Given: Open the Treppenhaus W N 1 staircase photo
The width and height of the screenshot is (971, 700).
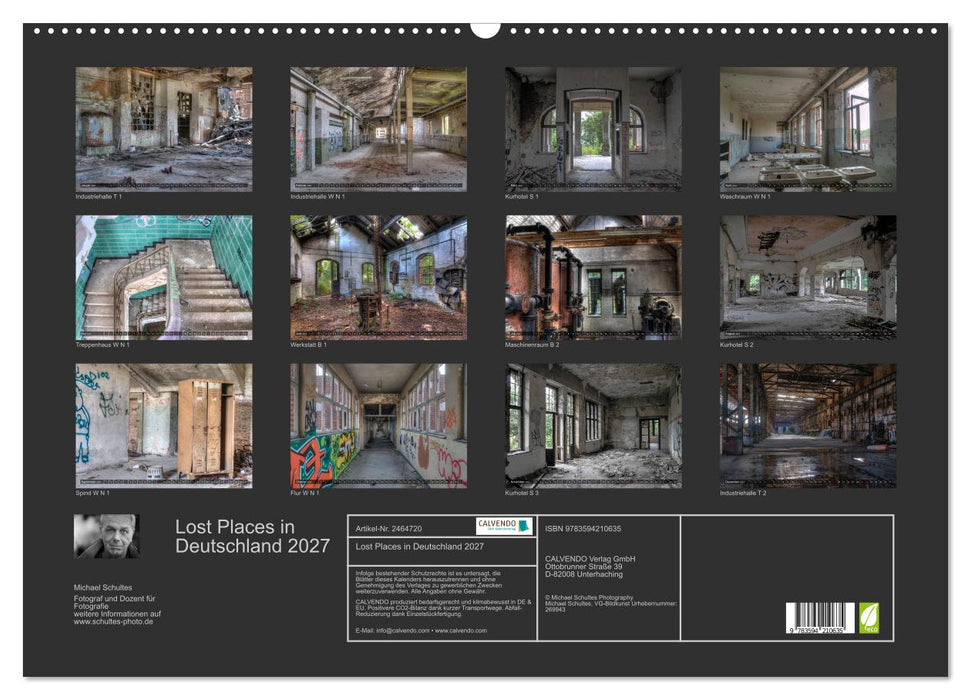Looking at the screenshot, I should tap(164, 278).
